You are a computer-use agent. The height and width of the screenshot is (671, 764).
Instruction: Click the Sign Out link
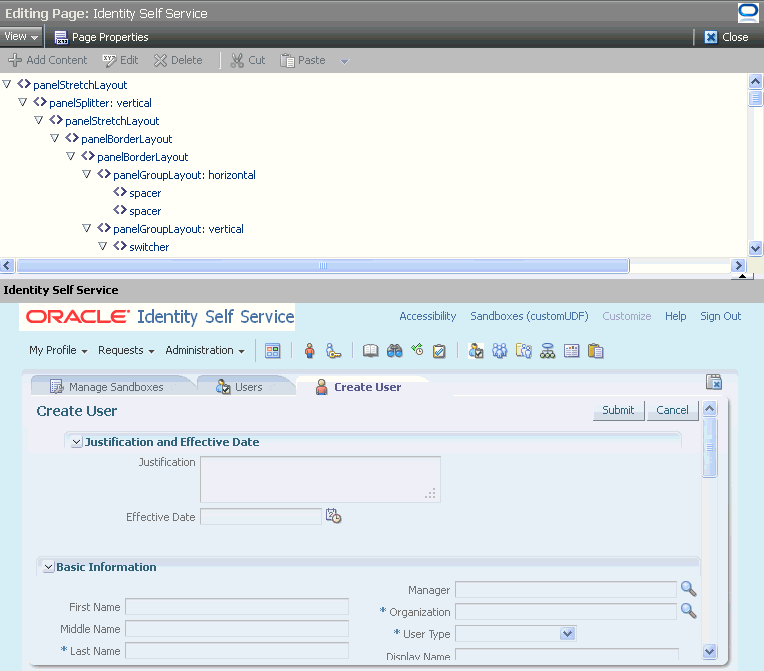pos(721,316)
